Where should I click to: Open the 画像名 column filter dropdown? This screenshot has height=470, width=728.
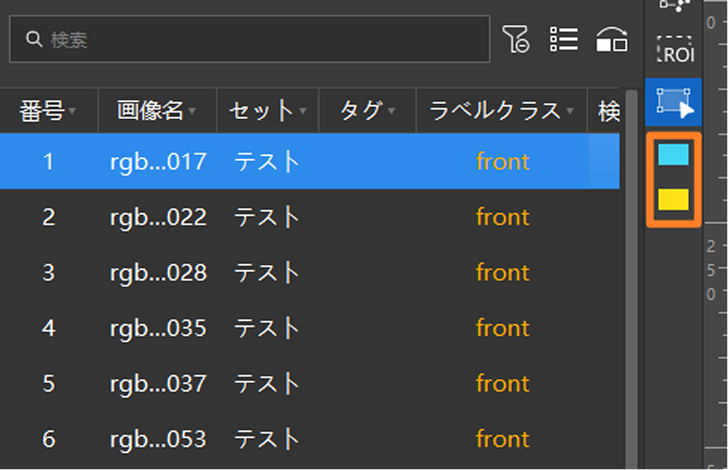[192, 111]
